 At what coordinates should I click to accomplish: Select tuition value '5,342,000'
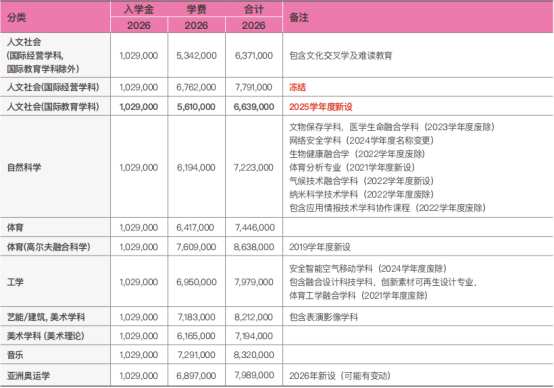tap(196, 55)
